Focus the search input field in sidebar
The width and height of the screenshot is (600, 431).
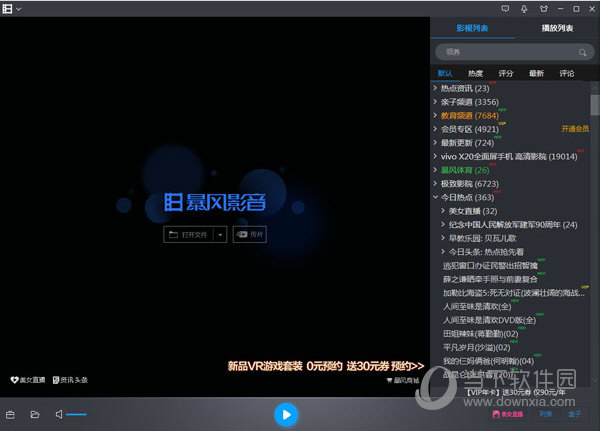pos(515,52)
